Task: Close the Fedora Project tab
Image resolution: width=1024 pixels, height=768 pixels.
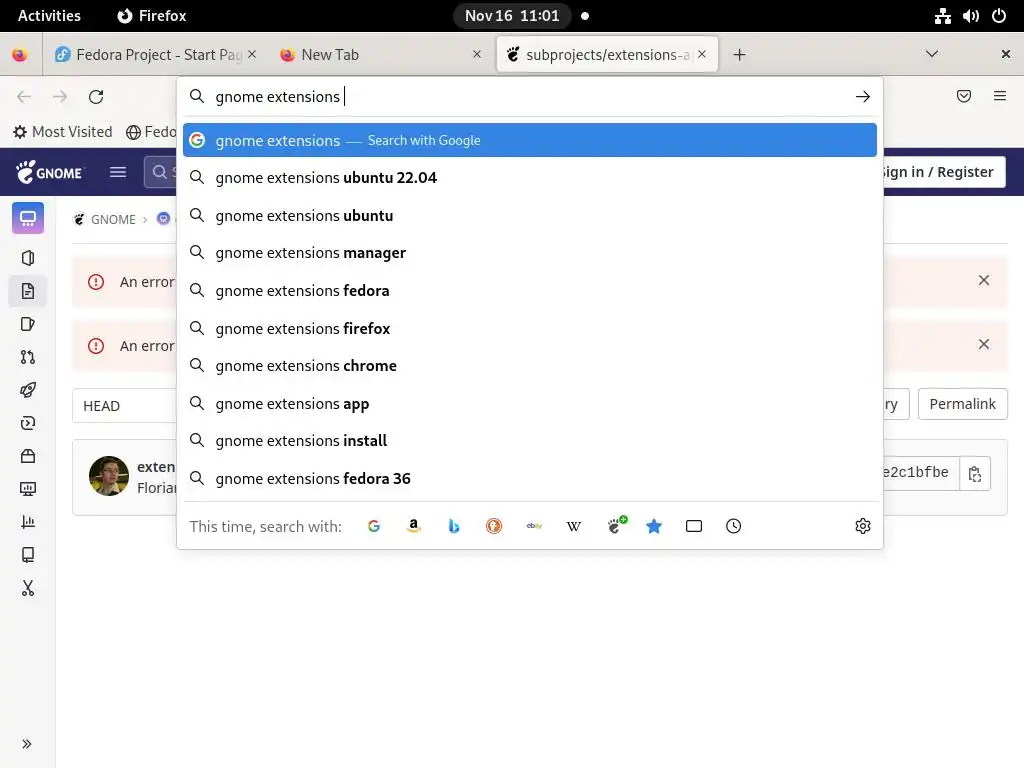Action: [x=252, y=54]
